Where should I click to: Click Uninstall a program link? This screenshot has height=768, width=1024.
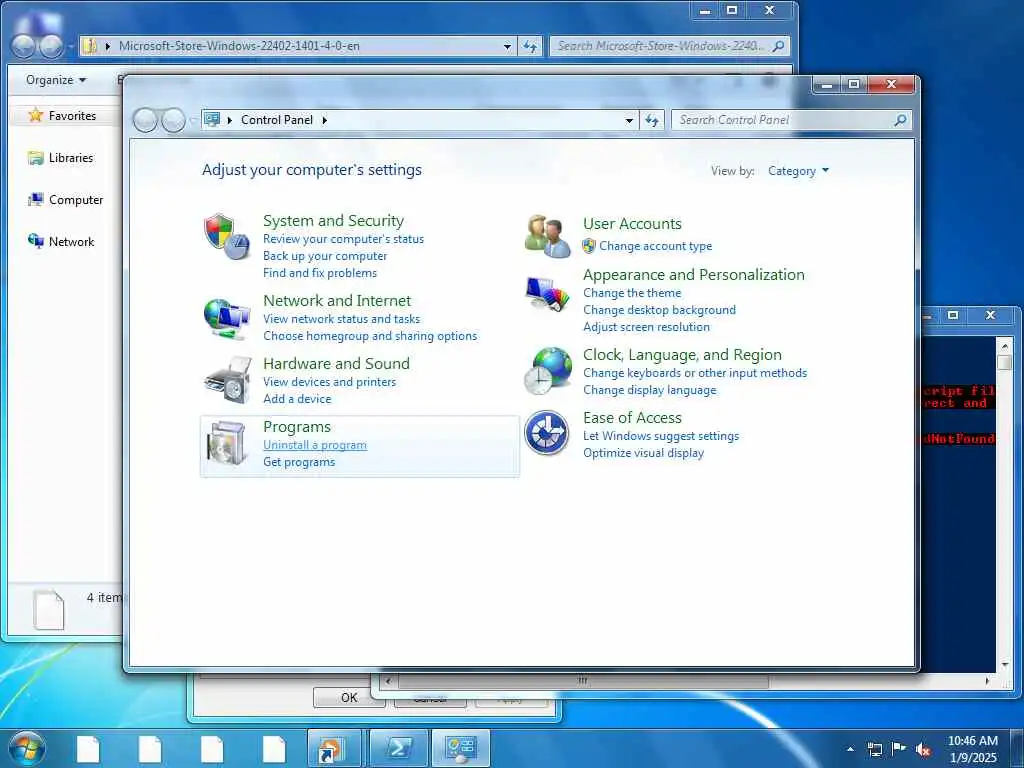[315, 445]
